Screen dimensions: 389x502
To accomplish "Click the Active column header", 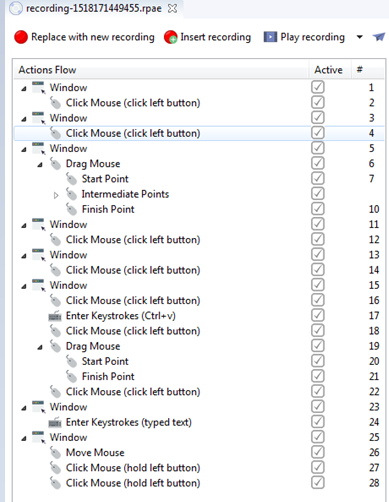I will click(x=329, y=70).
